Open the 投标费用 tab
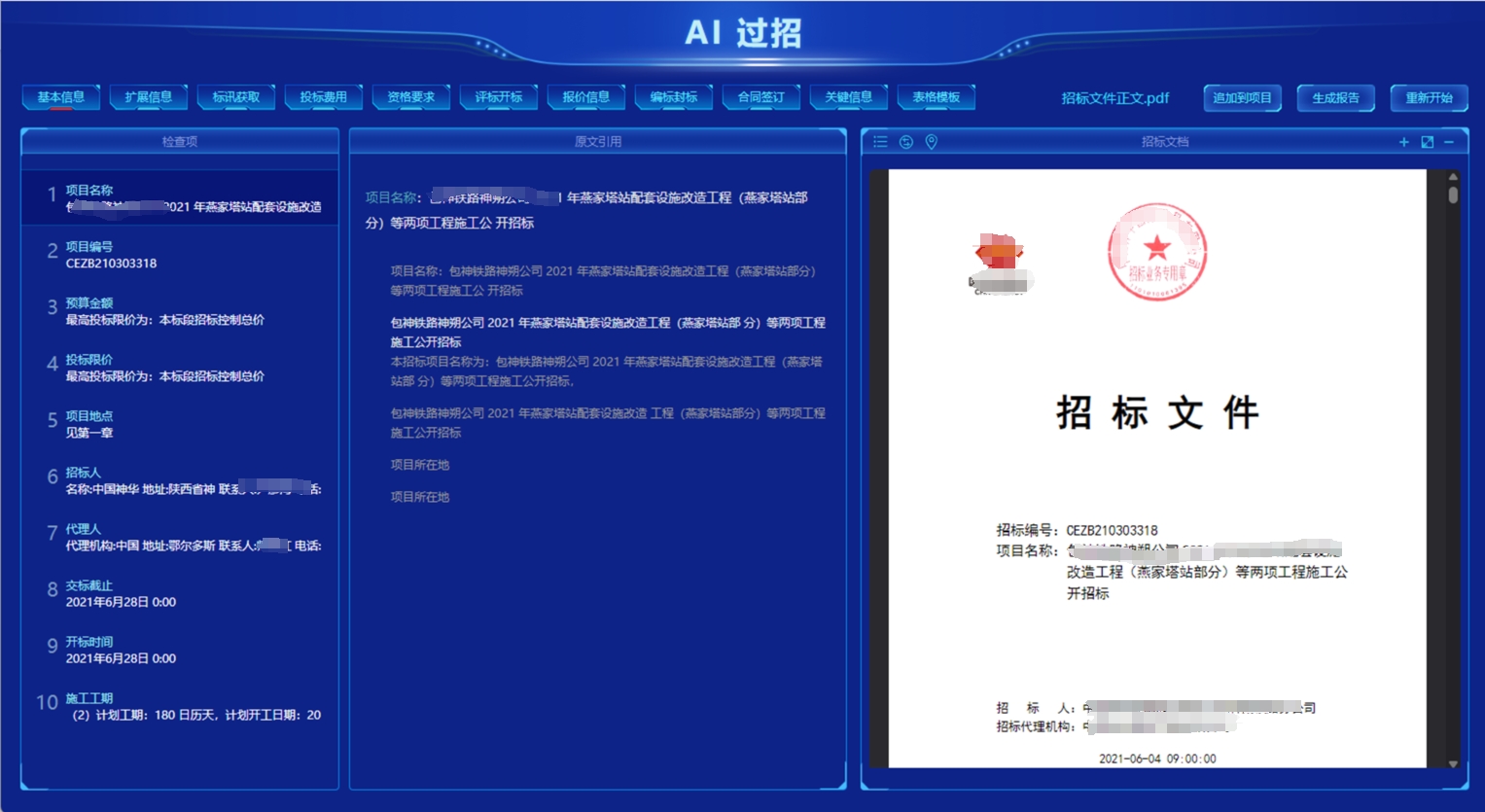This screenshot has height=812, width=1485. tap(324, 97)
